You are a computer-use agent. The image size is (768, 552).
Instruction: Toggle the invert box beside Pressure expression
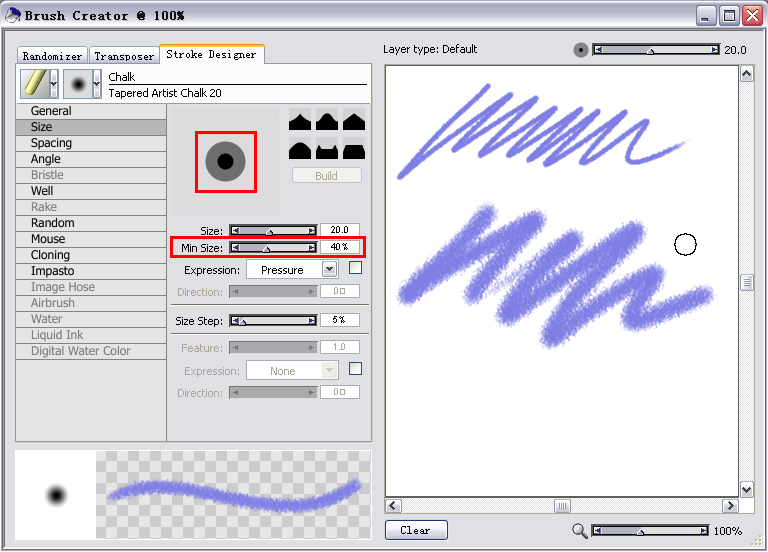(x=355, y=268)
